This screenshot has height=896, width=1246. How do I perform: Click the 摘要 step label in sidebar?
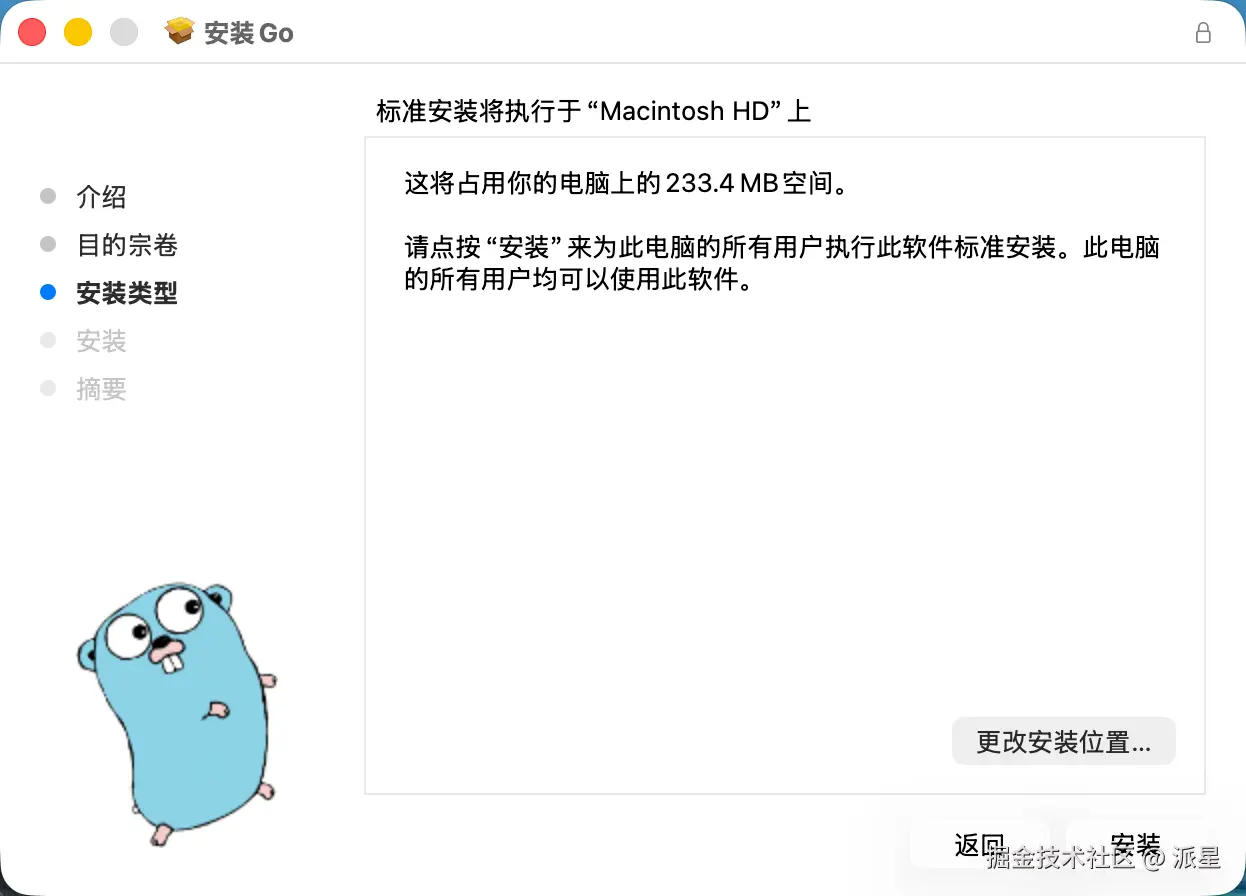[x=101, y=389]
